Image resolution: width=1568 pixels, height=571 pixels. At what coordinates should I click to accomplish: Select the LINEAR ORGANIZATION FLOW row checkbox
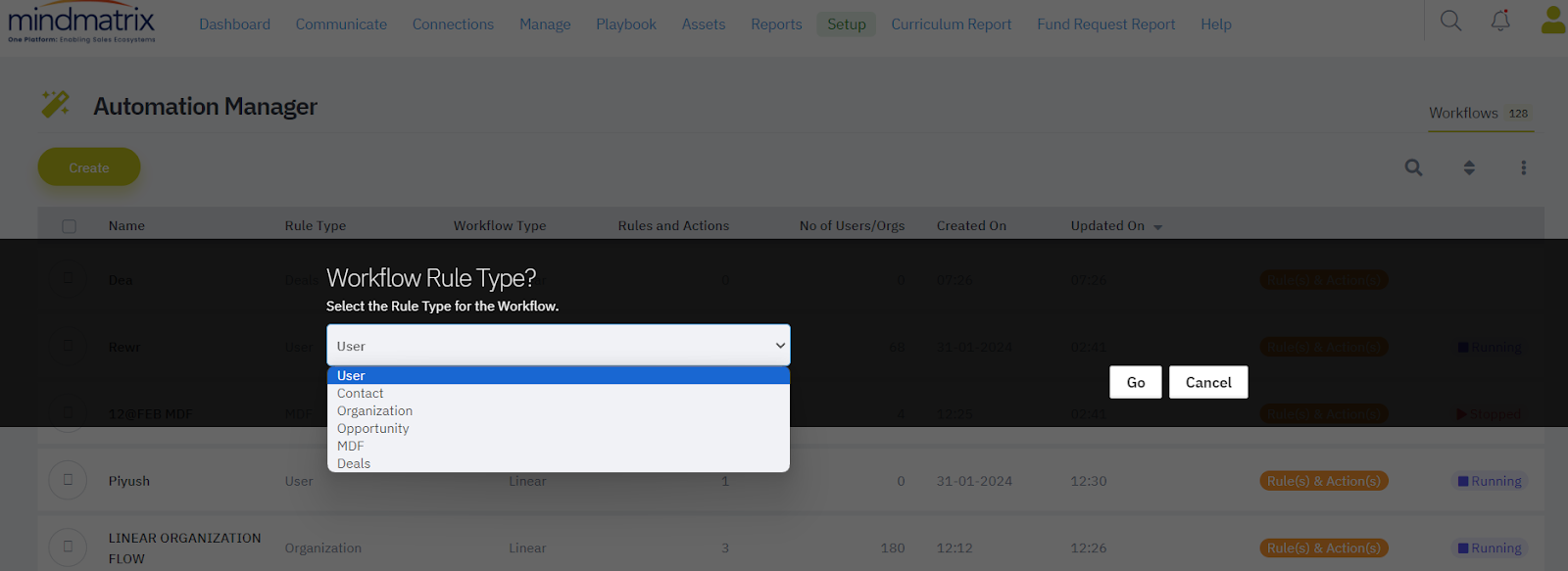pos(68,547)
